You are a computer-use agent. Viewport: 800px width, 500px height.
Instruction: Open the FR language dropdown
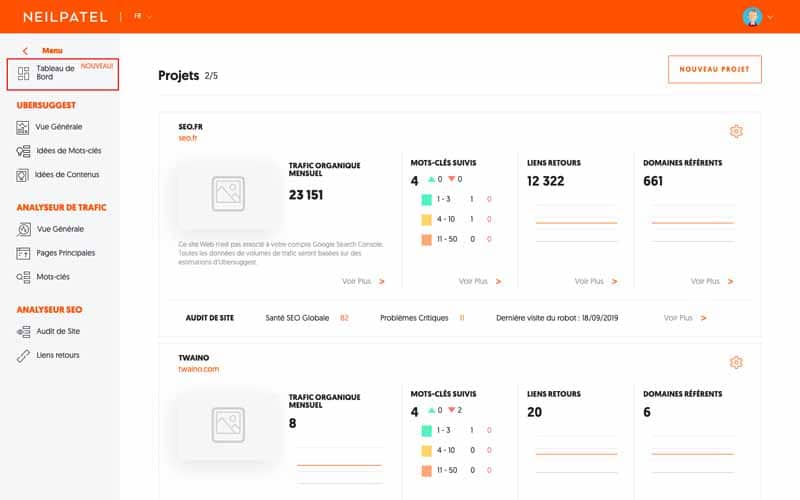point(142,16)
